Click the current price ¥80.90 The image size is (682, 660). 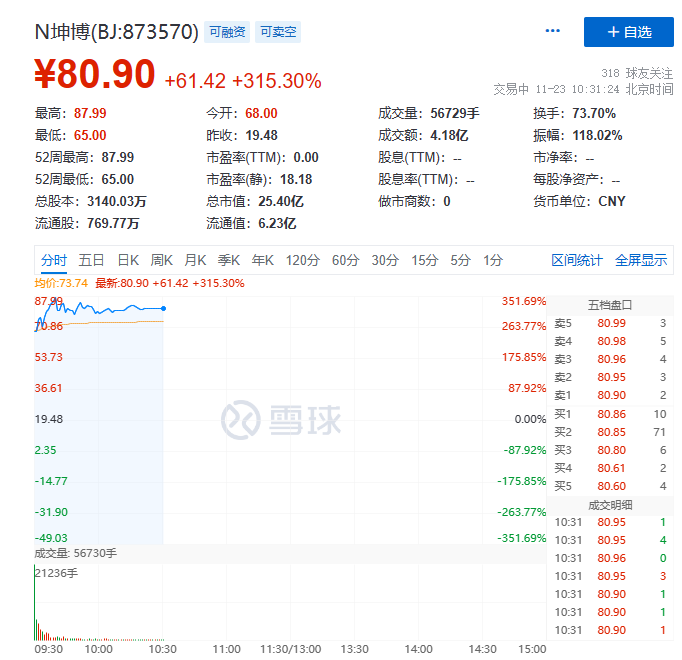click(94, 74)
